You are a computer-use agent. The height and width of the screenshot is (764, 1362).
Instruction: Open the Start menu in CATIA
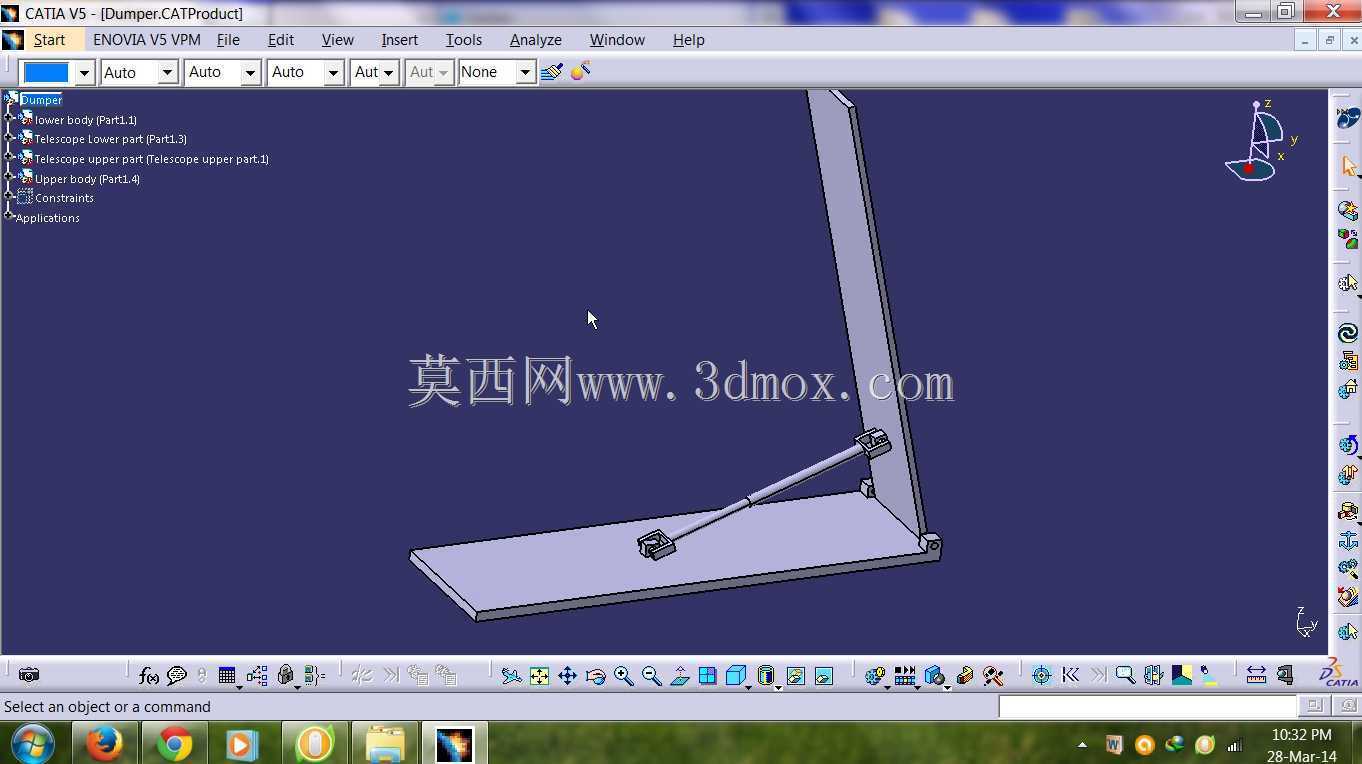pyautogui.click(x=49, y=40)
